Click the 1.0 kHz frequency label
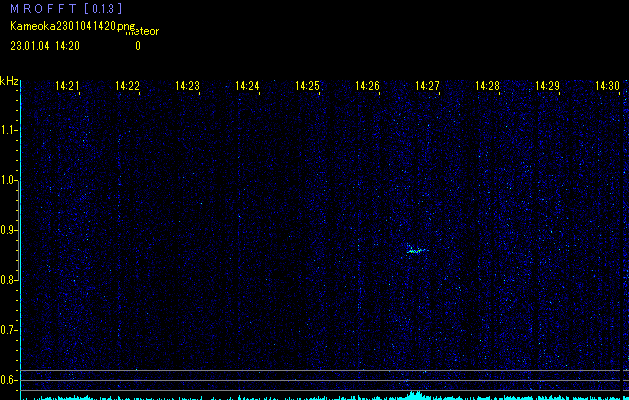This screenshot has width=629, height=400. [8, 180]
